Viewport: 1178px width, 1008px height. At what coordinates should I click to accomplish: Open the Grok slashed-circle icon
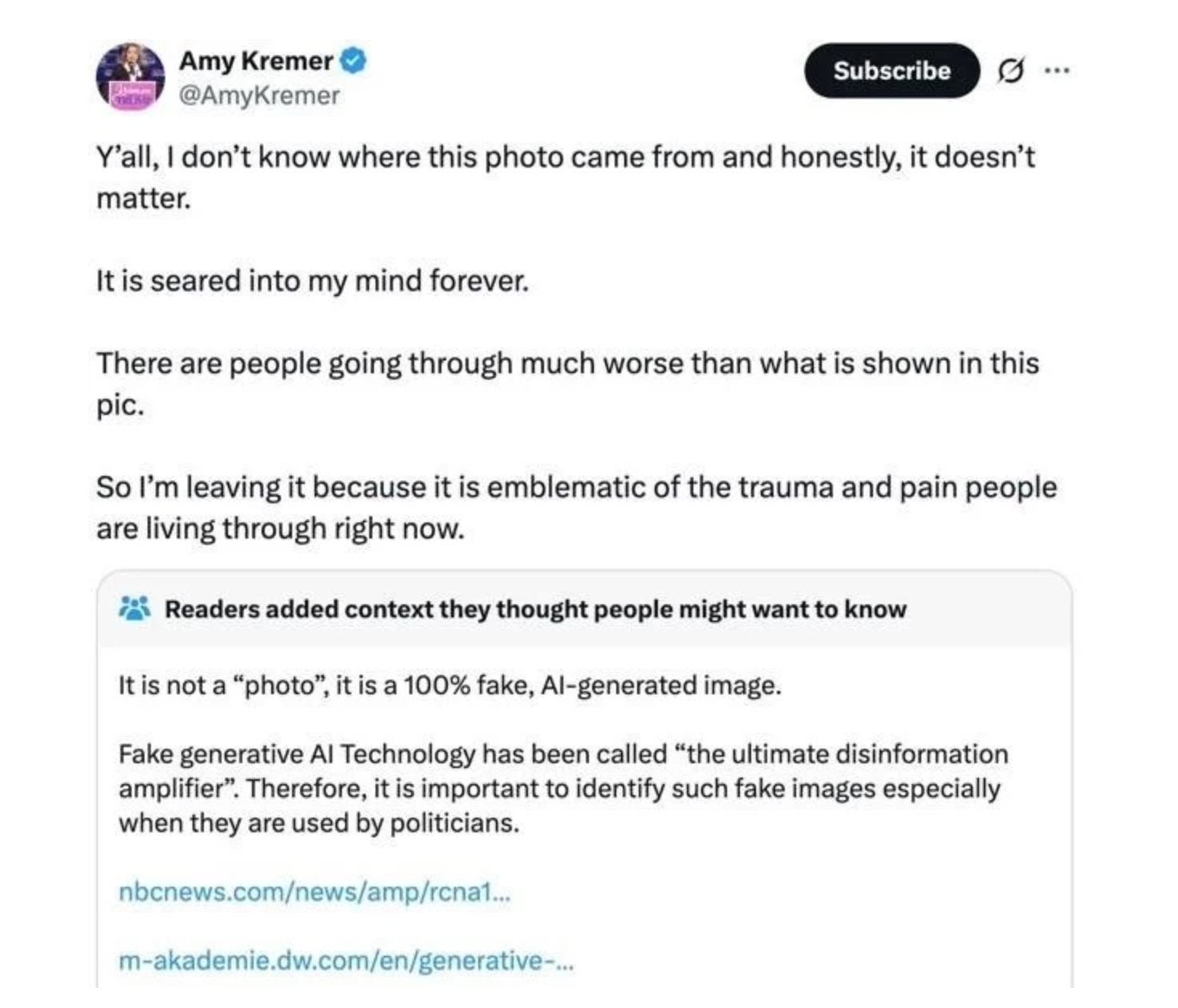(1010, 71)
